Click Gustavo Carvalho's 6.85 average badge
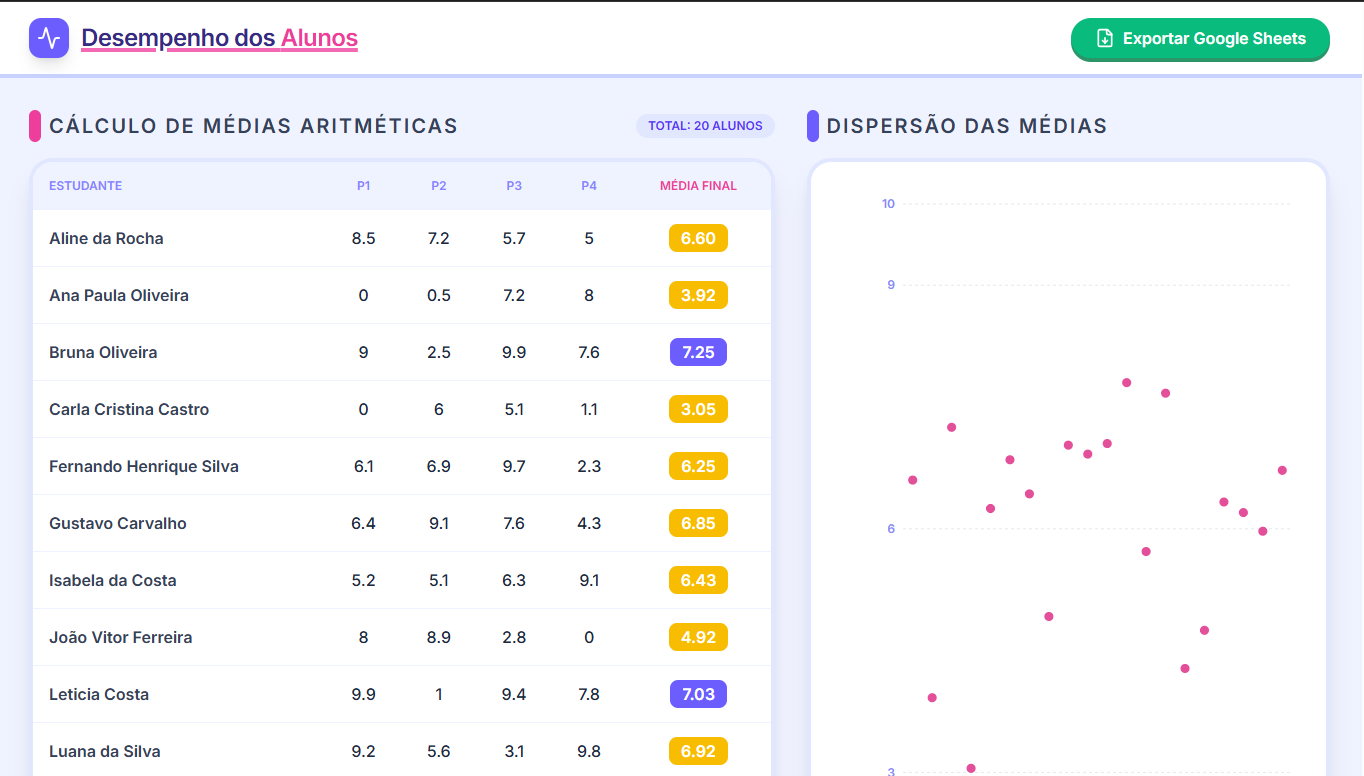The height and width of the screenshot is (776, 1364). (x=698, y=523)
